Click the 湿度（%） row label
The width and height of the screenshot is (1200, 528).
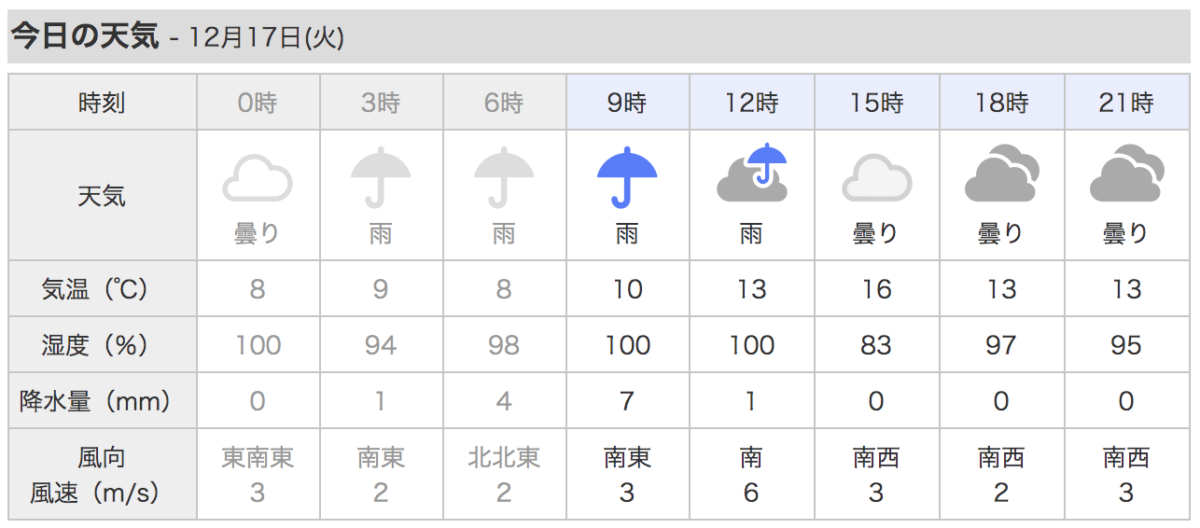pyautogui.click(x=102, y=345)
